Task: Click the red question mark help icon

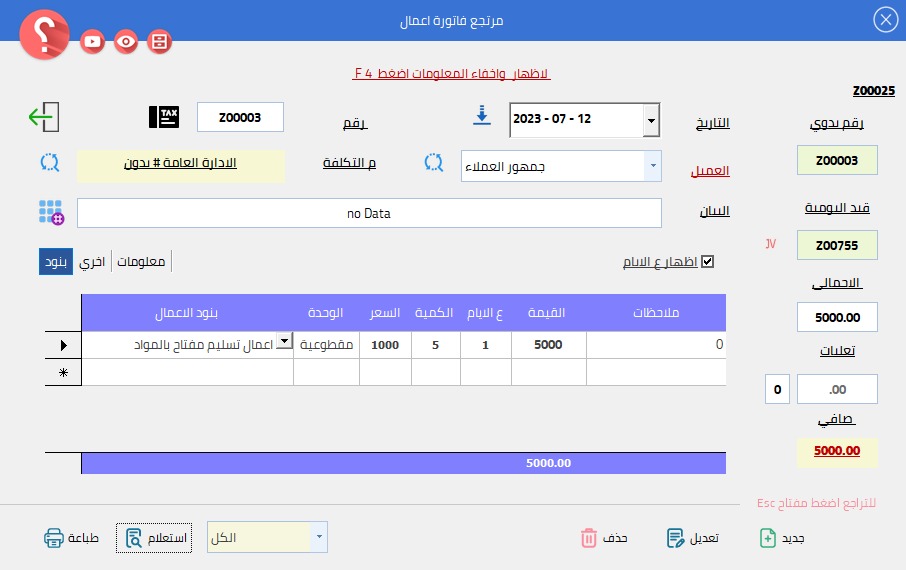Action: (x=44, y=36)
